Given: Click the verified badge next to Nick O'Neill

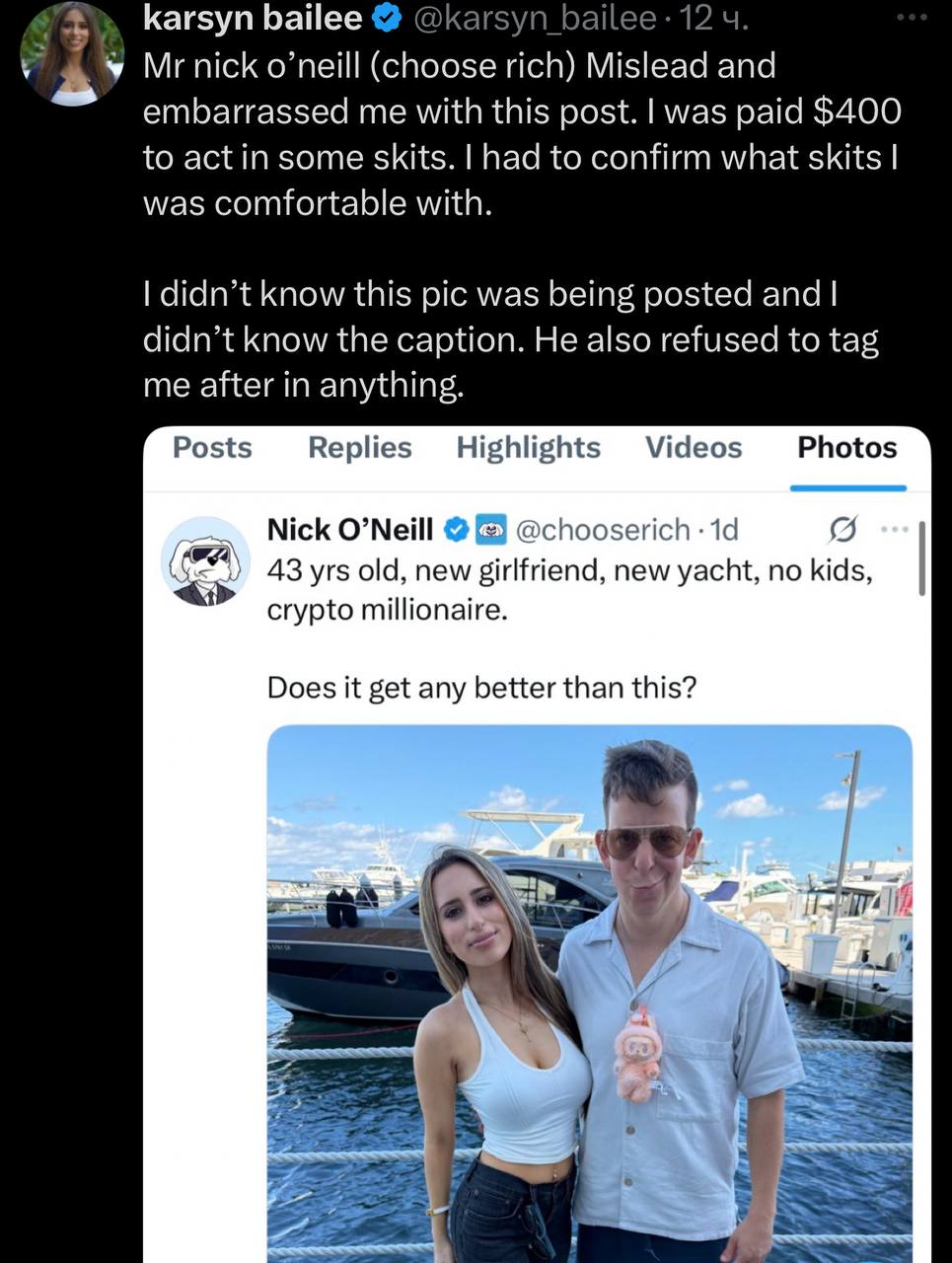Looking at the screenshot, I should (456, 530).
